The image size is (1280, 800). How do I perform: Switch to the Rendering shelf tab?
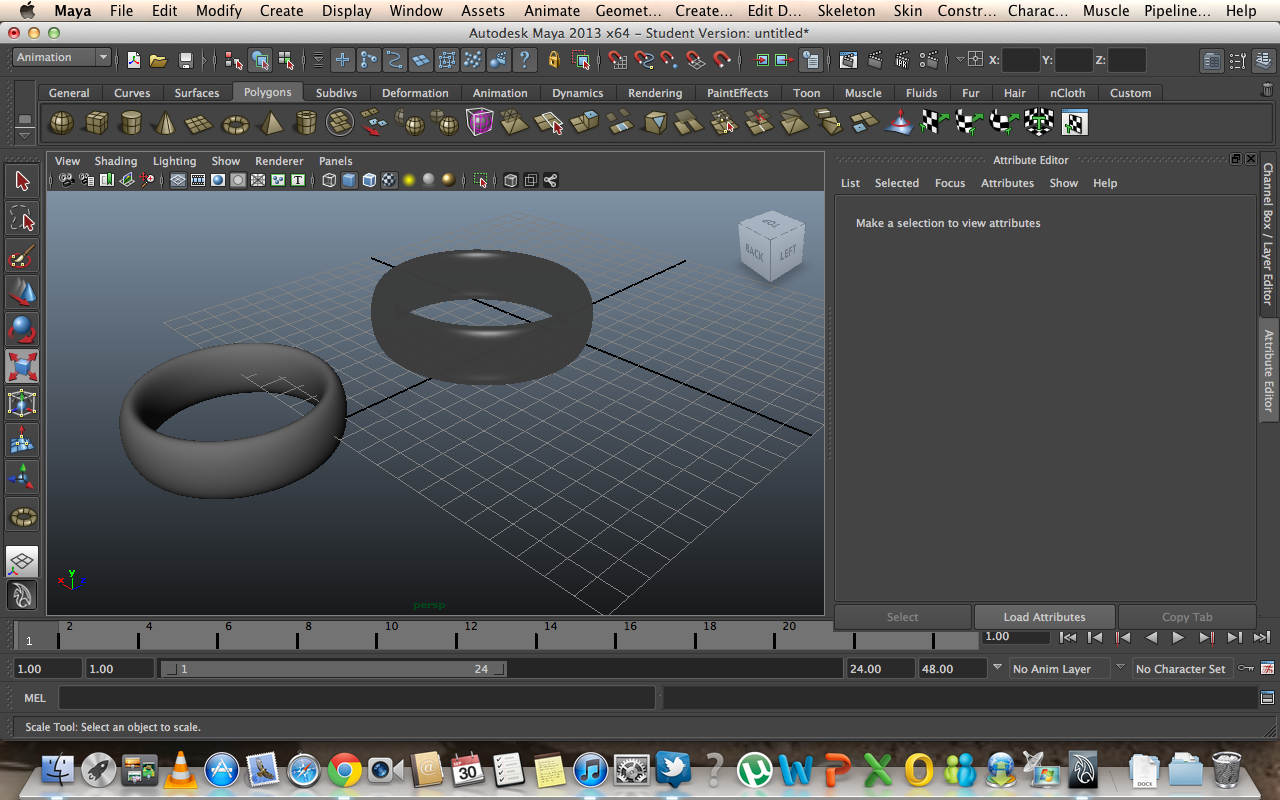pos(654,92)
